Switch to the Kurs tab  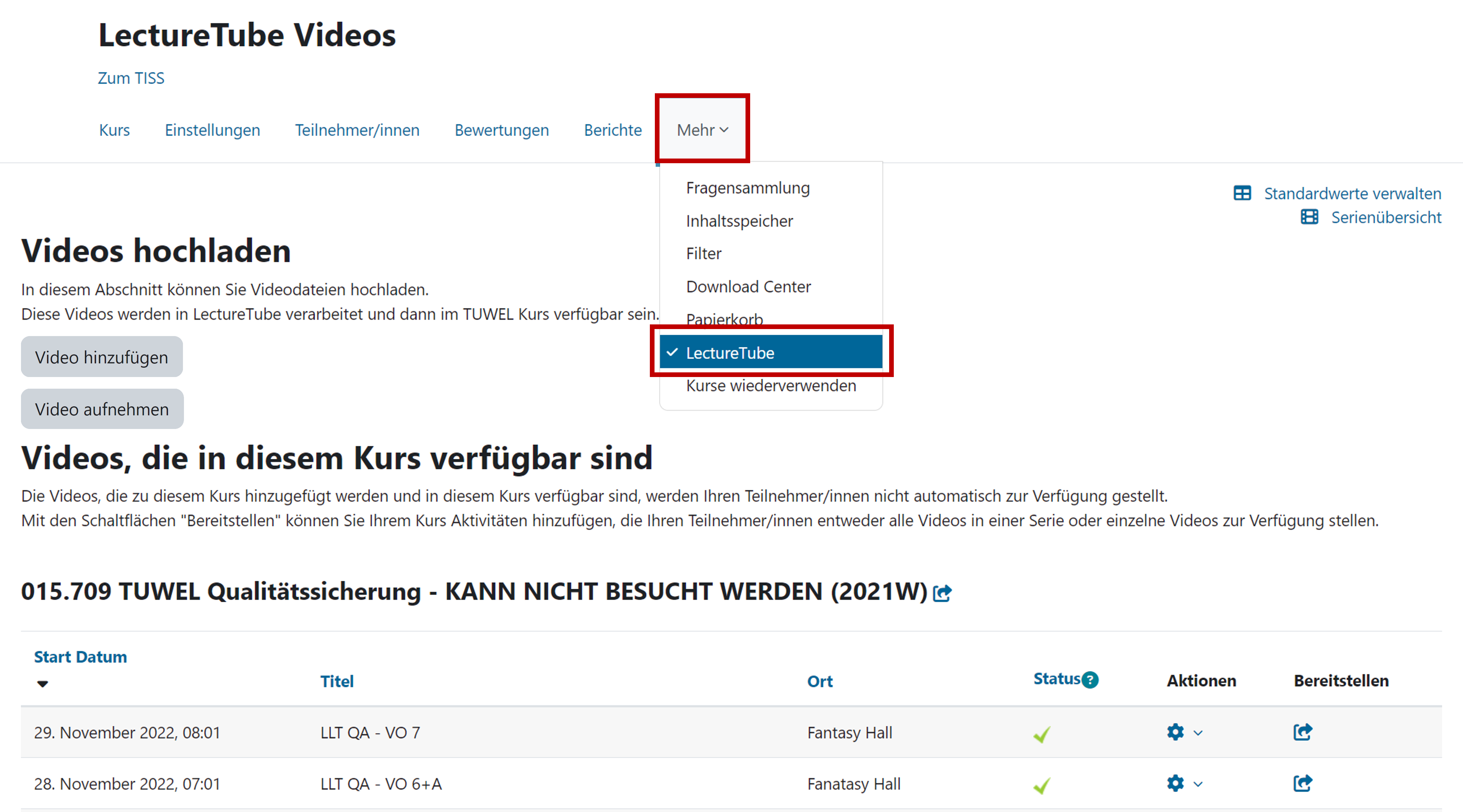pos(114,130)
